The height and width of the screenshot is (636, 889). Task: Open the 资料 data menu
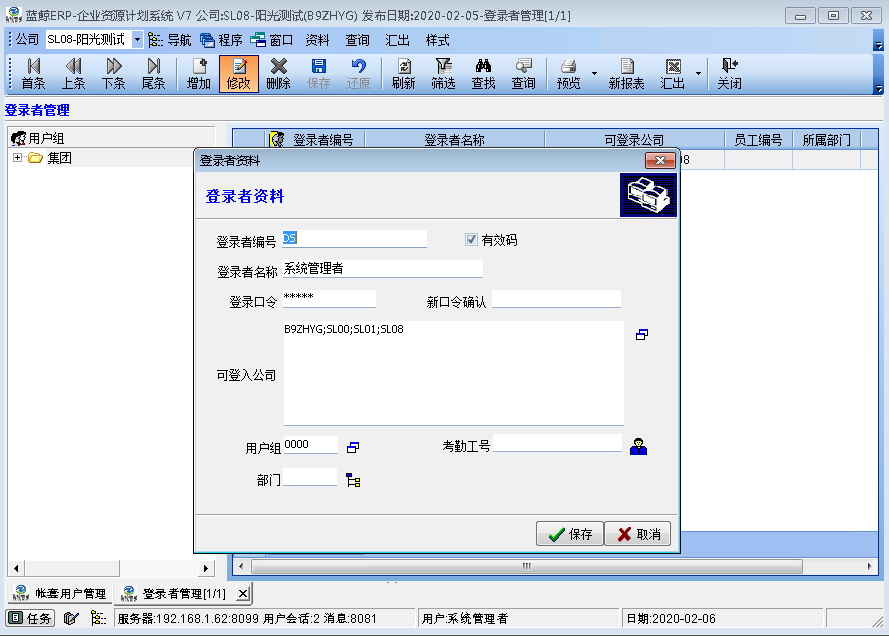(x=317, y=40)
